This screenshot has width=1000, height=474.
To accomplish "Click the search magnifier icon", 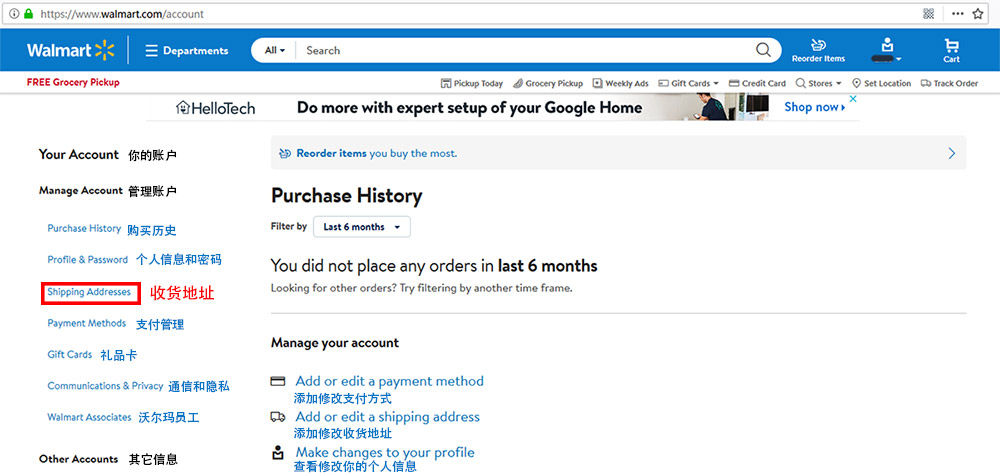I will (x=763, y=50).
